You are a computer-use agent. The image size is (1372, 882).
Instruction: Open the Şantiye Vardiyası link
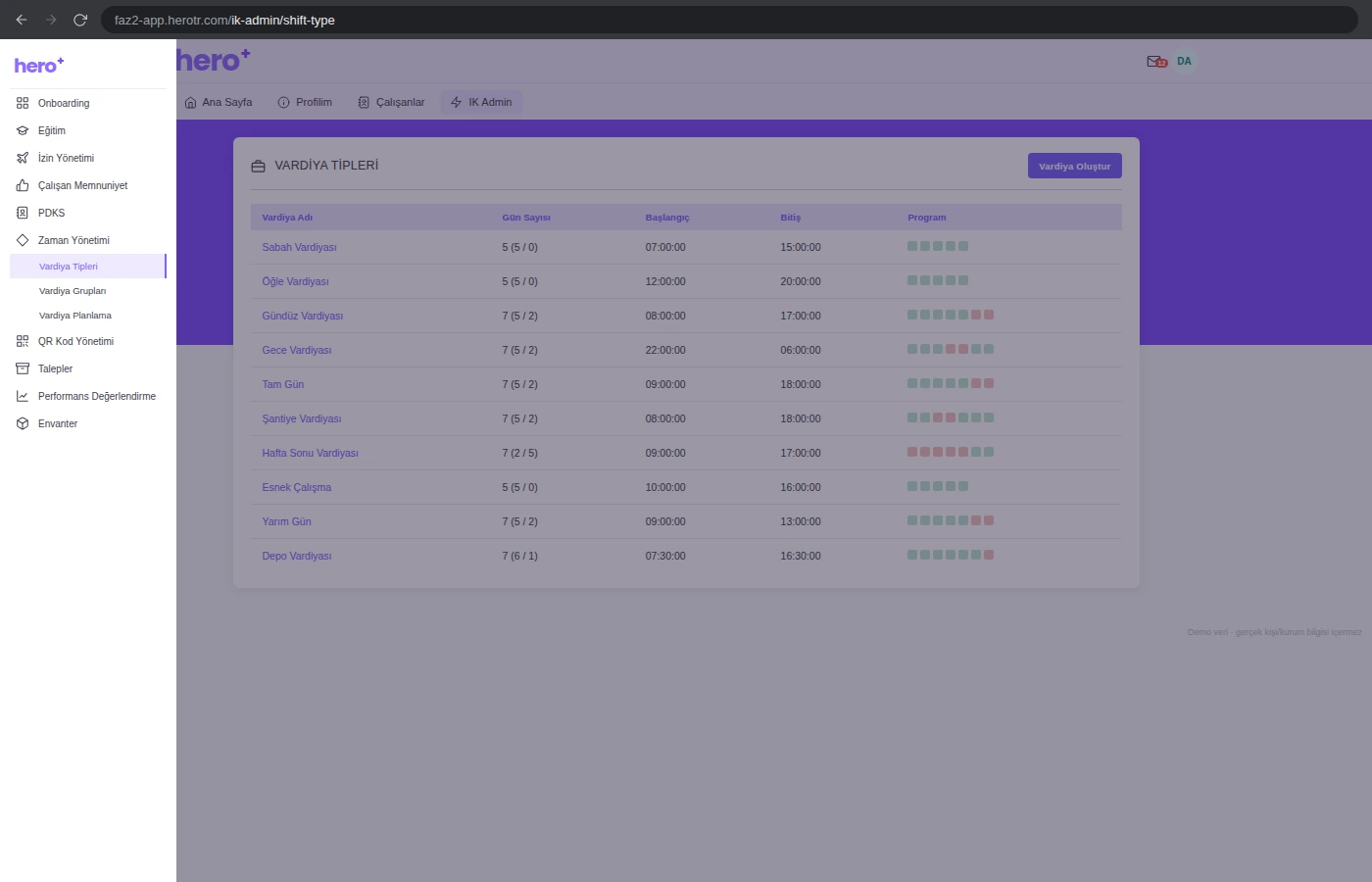pos(301,418)
